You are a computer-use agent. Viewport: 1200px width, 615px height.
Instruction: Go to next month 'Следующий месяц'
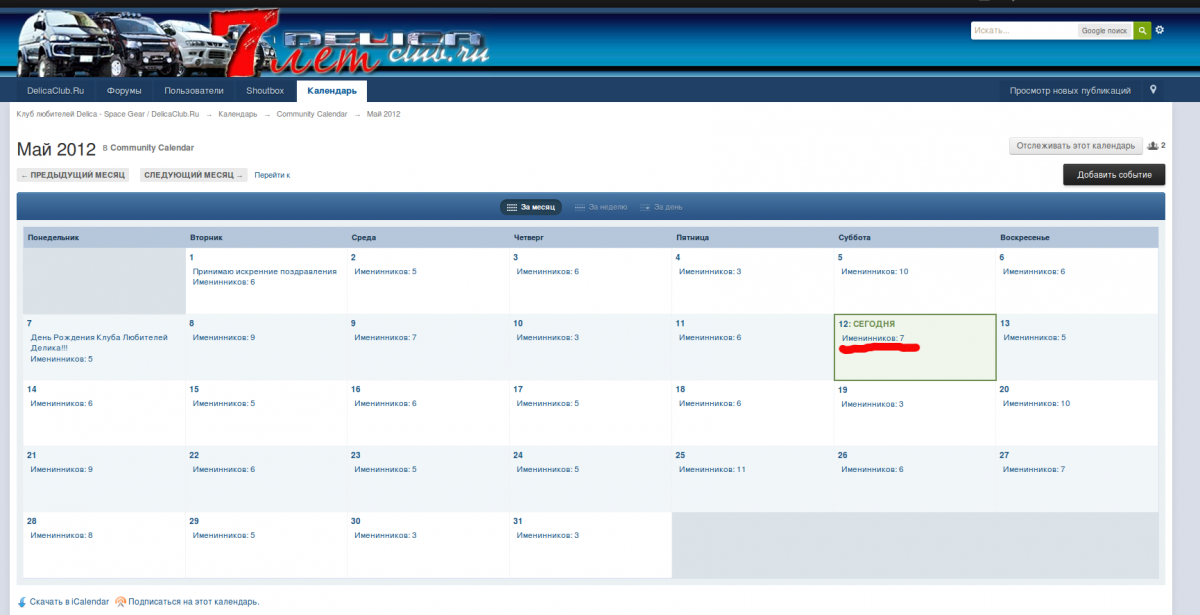tap(193, 175)
